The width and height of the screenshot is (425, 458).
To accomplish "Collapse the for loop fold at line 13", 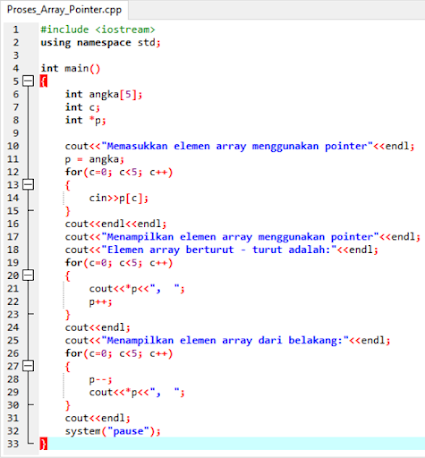I will coord(28,185).
